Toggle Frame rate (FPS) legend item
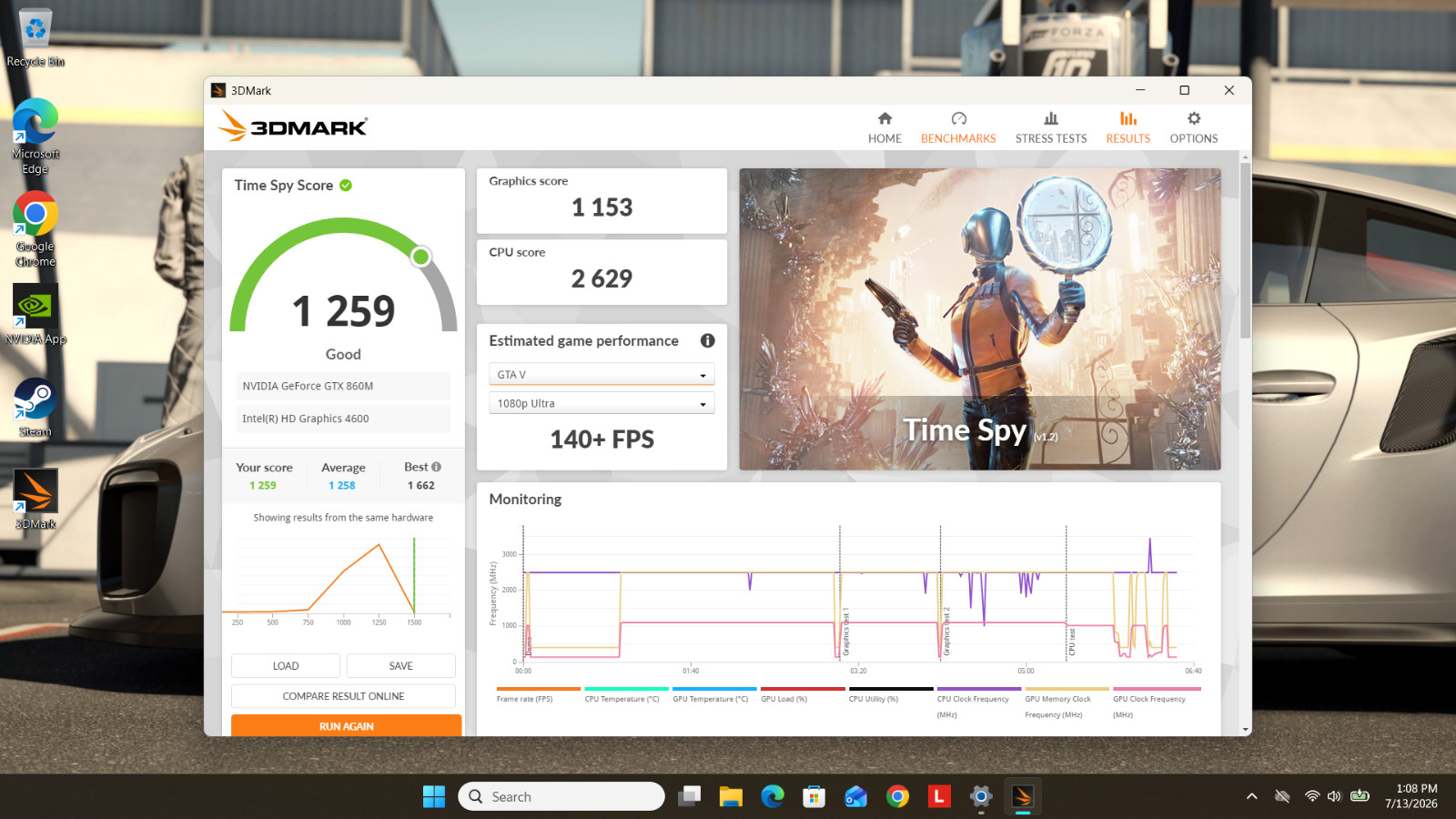Screen dimensions: 1456x819 pyautogui.click(x=538, y=695)
